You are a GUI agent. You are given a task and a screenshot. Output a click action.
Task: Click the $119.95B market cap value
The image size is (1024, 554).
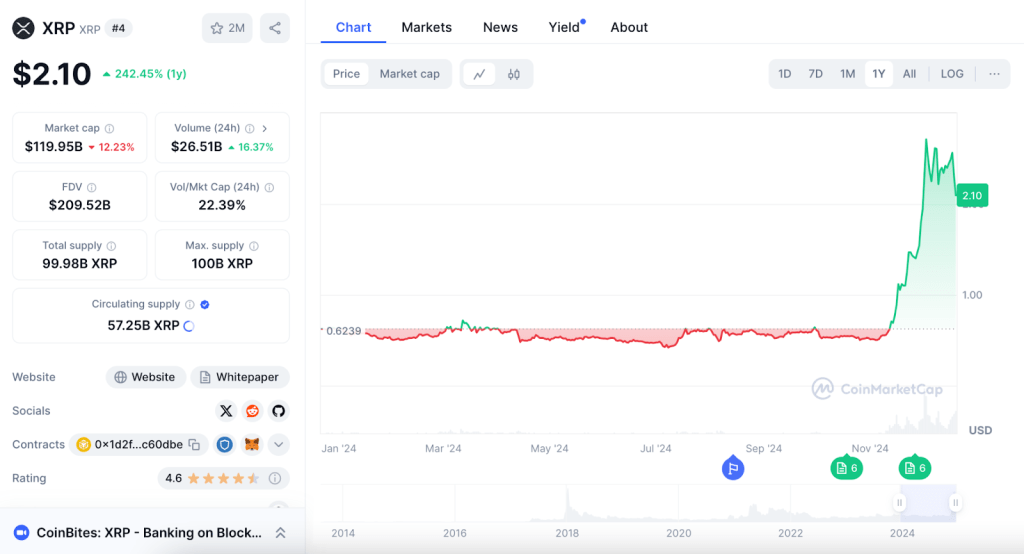pyautogui.click(x=54, y=147)
